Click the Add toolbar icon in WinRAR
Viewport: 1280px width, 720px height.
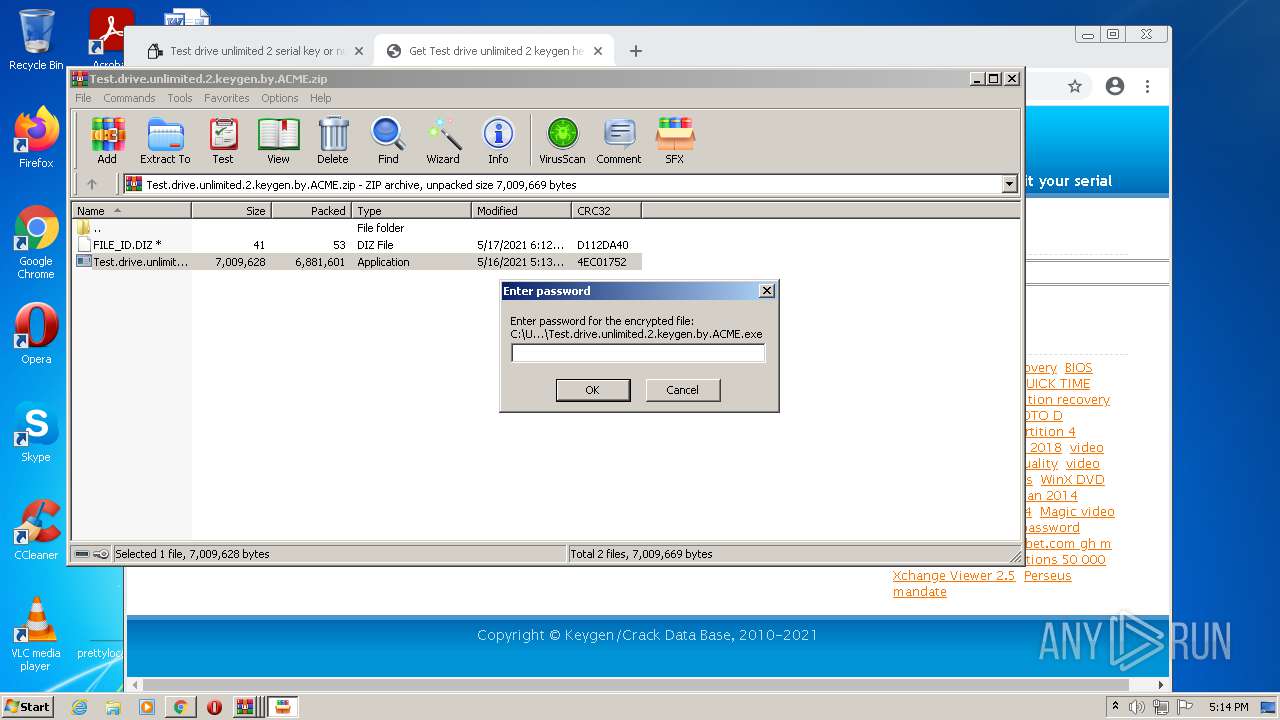coord(107,140)
